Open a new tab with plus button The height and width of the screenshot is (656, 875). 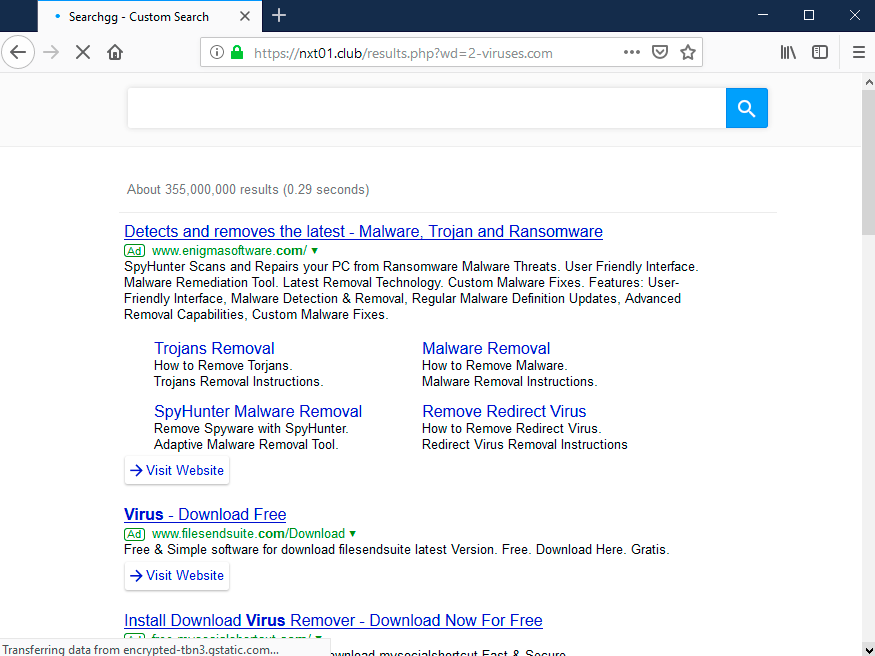tap(279, 15)
